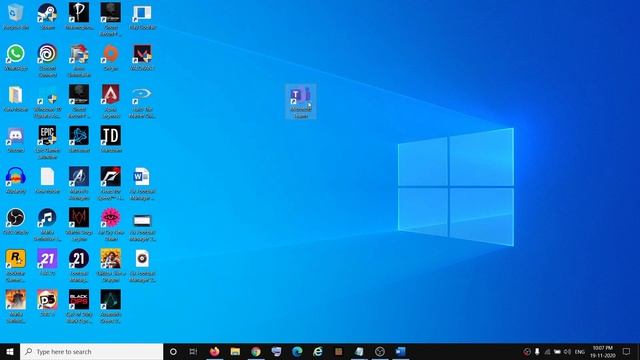
Task: Select the Word document on the desktop
Action: pyautogui.click(x=142, y=183)
